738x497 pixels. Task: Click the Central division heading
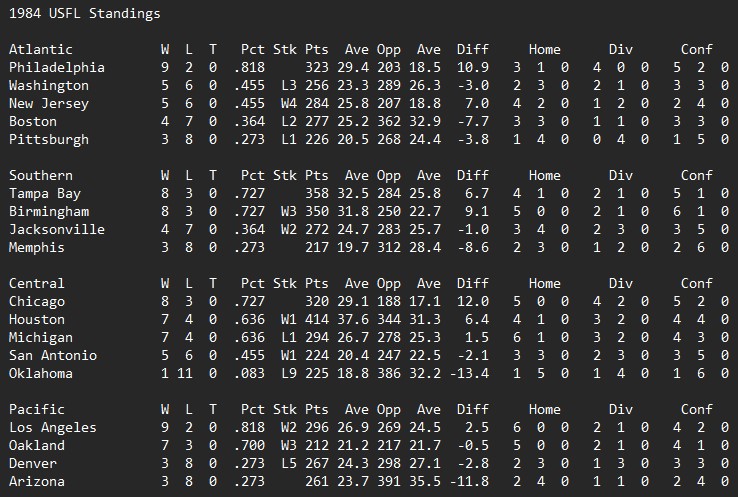(36, 284)
